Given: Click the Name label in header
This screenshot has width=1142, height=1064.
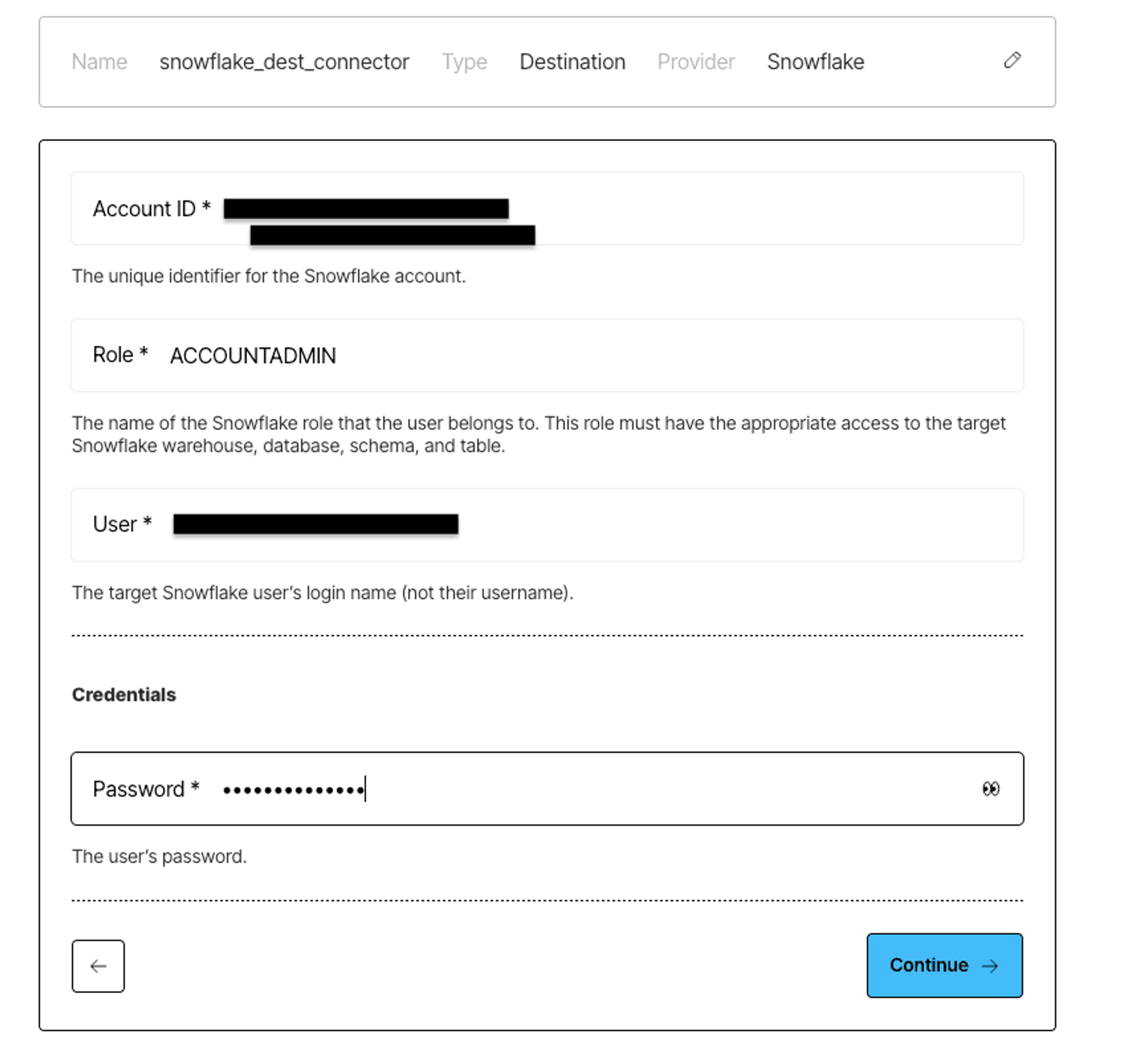Looking at the screenshot, I should coord(99,61).
